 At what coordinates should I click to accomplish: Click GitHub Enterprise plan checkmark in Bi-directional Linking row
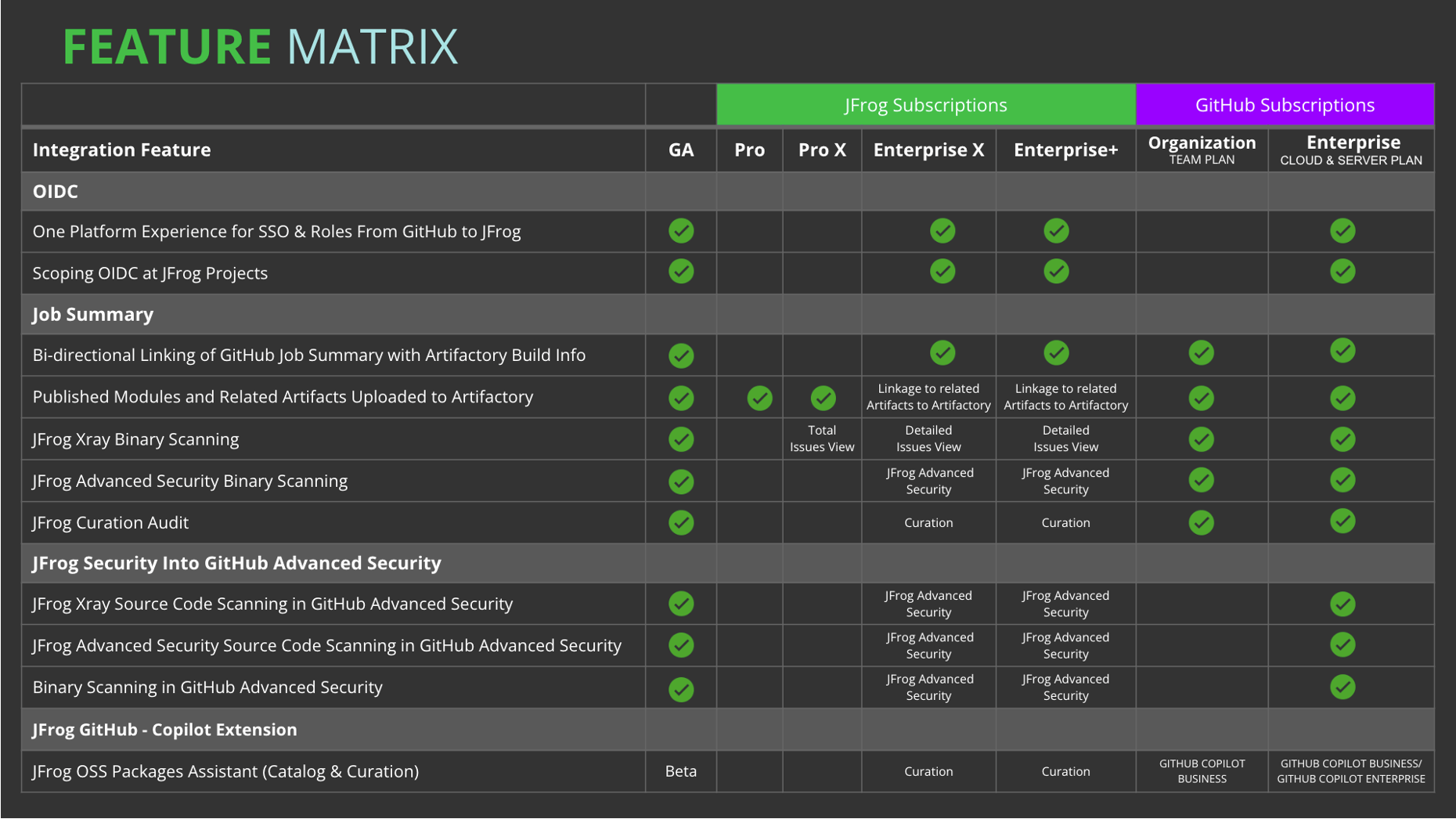click(1342, 351)
